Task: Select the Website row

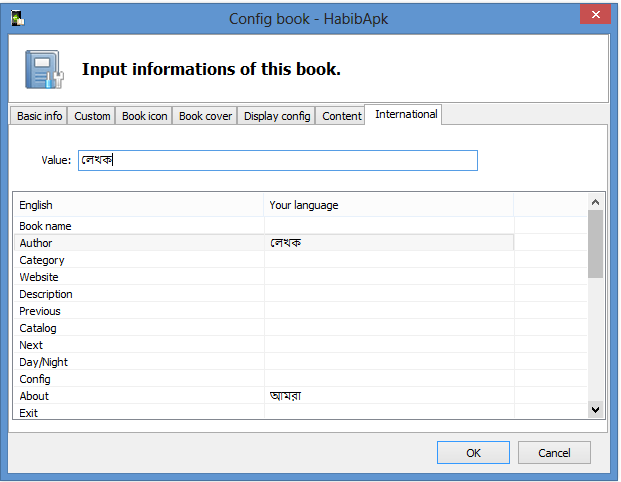Action: pos(264,277)
